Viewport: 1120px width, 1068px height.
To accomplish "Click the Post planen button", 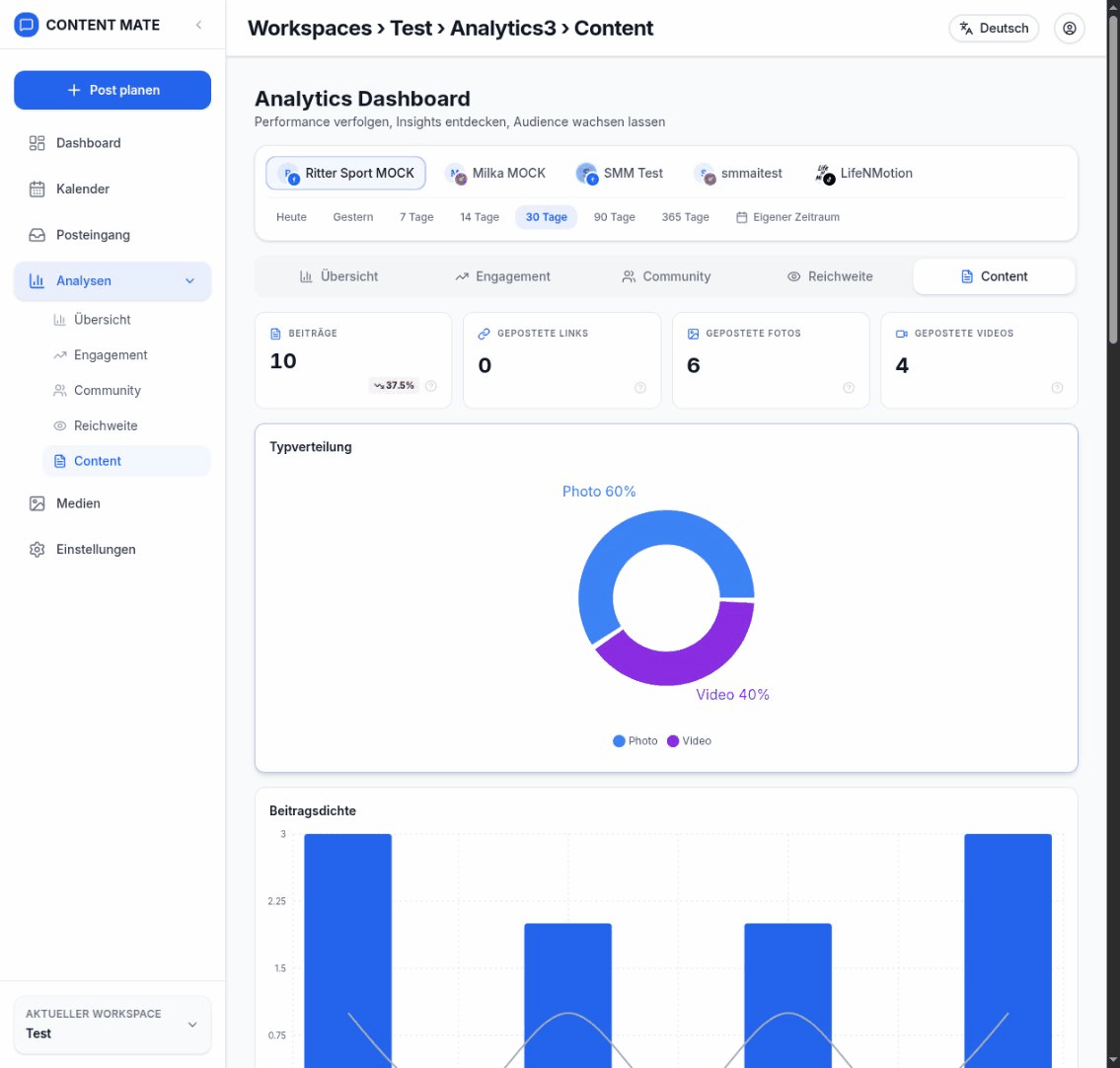I will tap(112, 90).
